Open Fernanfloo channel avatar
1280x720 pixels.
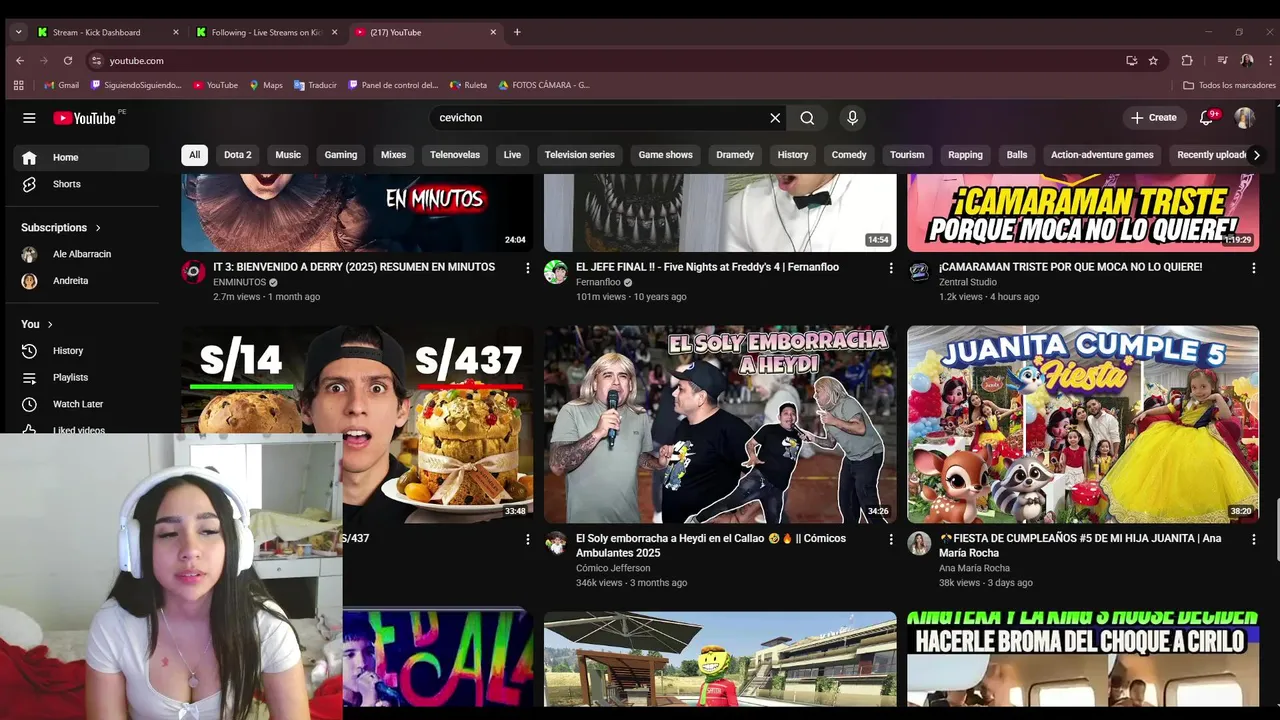[556, 272]
